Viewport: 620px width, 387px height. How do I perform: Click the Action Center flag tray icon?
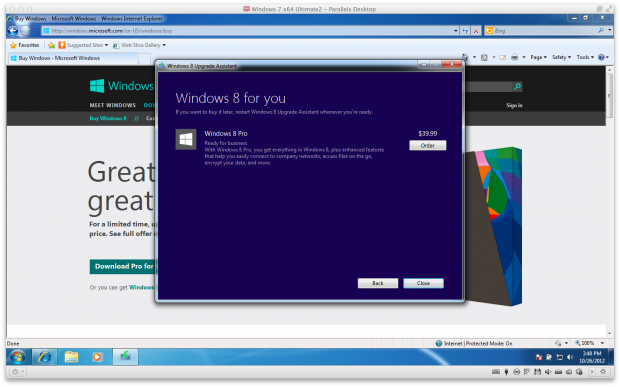539,357
